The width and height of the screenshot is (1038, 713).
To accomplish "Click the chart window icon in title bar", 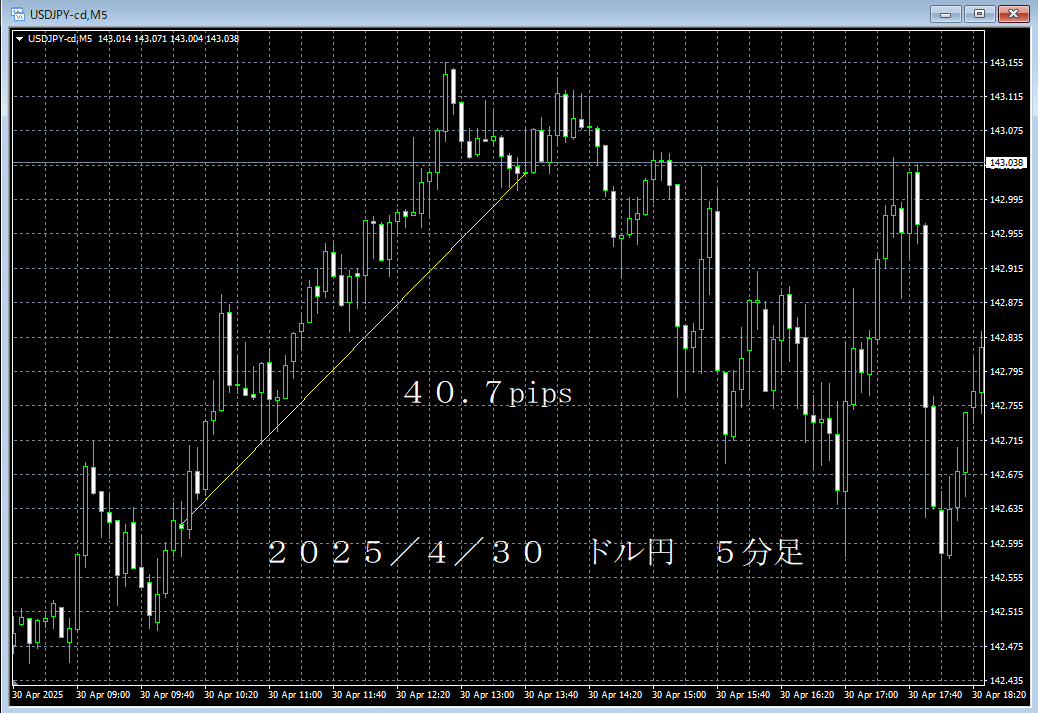I will pyautogui.click(x=18, y=14).
